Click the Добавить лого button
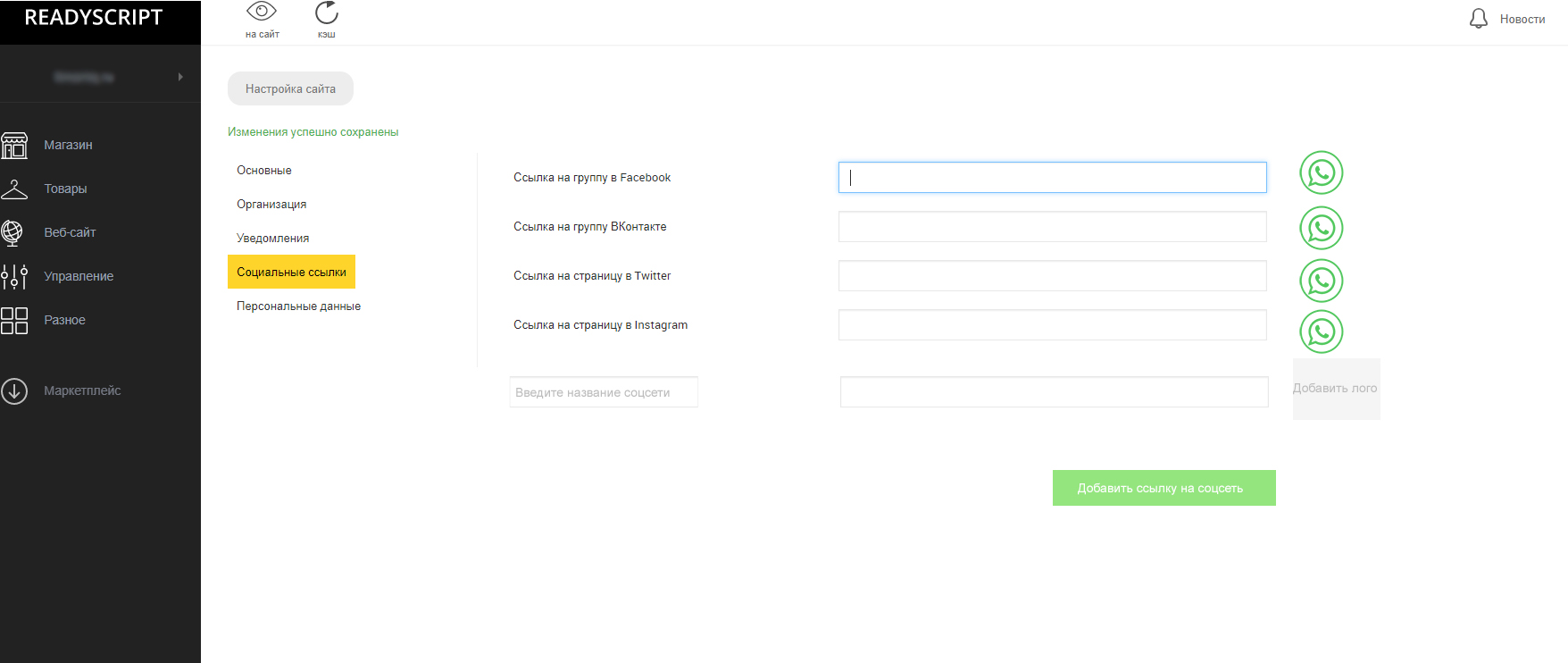This screenshot has height=663, width=1568. (x=1336, y=389)
